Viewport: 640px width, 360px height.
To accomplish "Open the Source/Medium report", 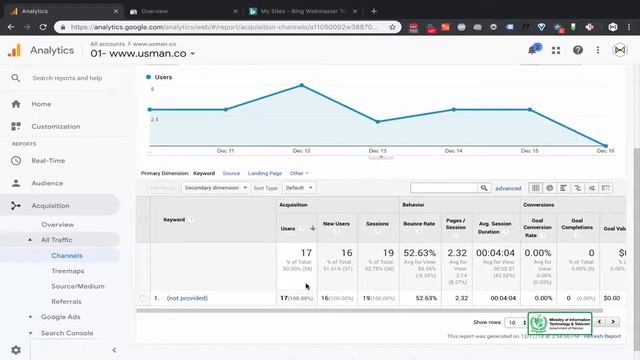I will click(x=78, y=287).
